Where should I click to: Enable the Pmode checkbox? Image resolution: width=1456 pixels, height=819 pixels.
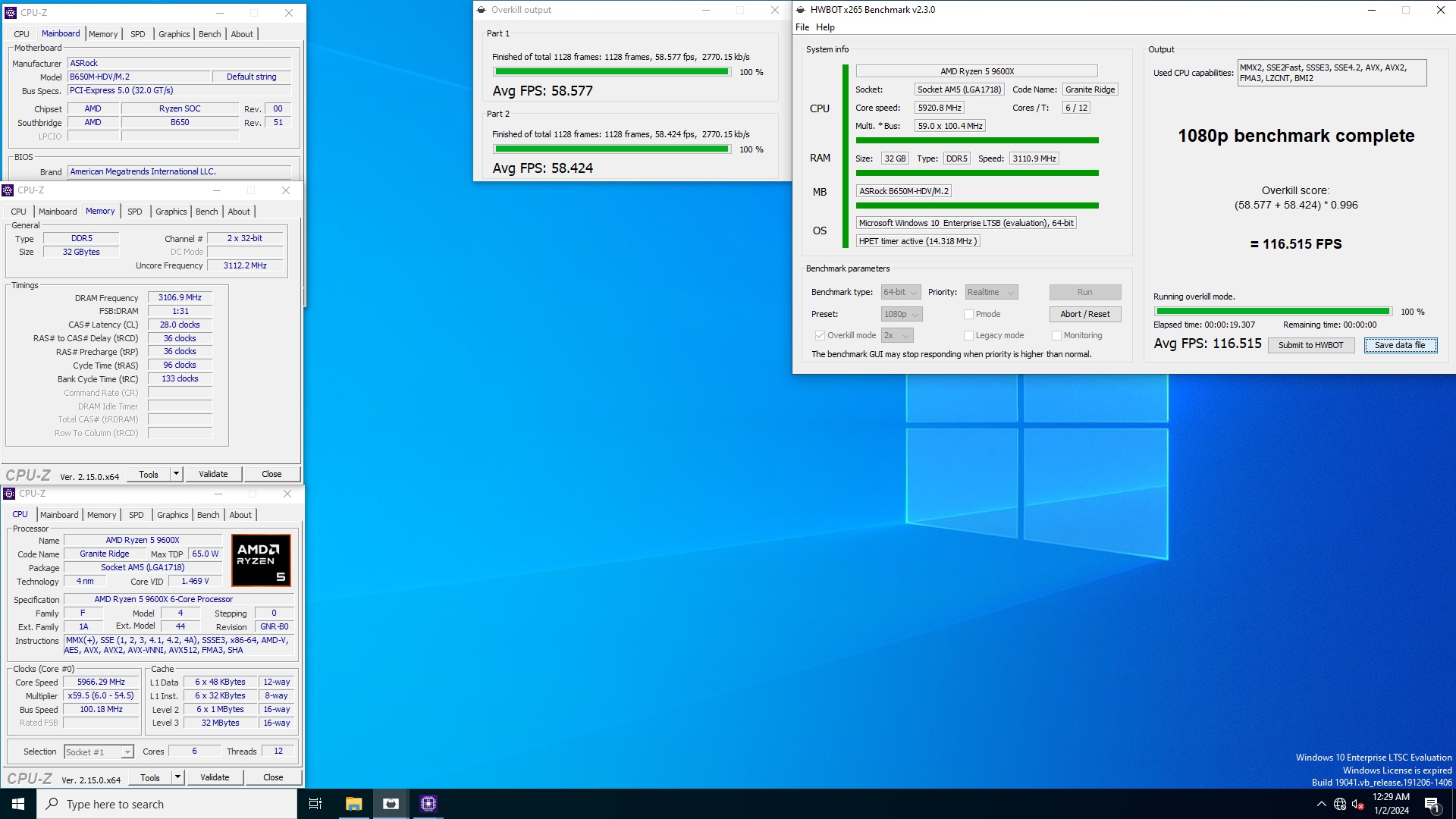coord(968,314)
